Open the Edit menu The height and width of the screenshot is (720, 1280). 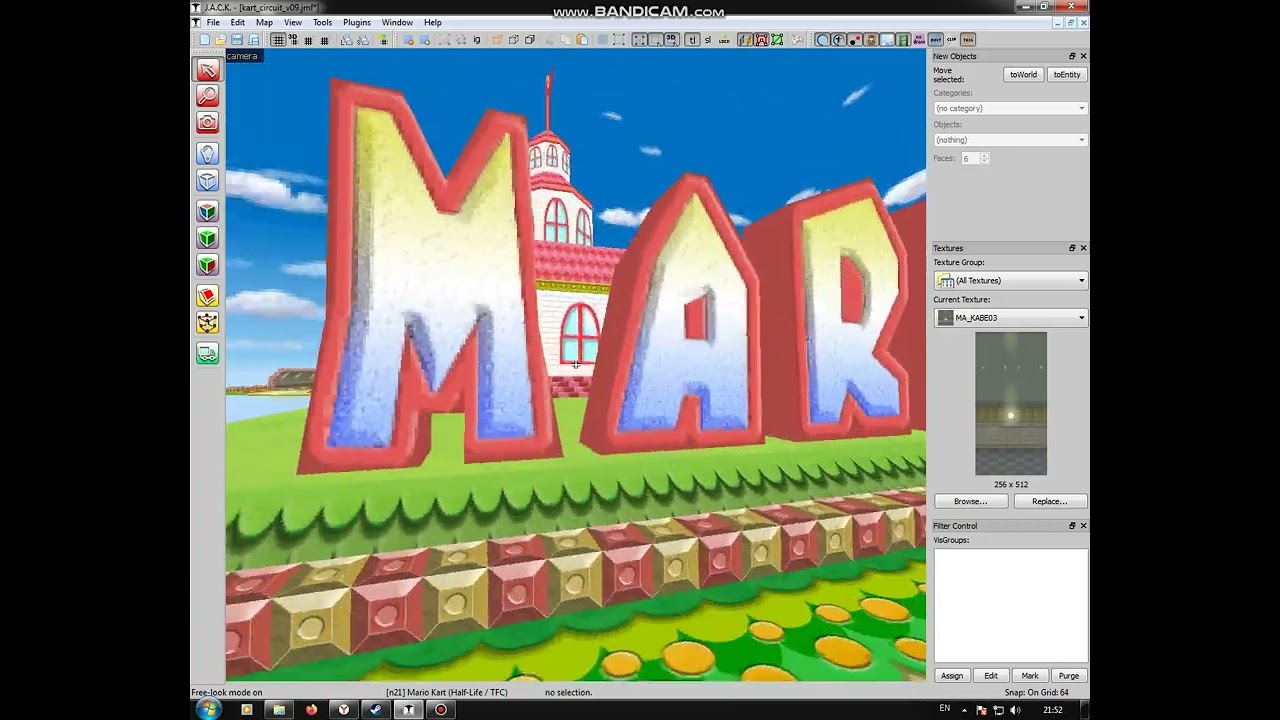[238, 22]
